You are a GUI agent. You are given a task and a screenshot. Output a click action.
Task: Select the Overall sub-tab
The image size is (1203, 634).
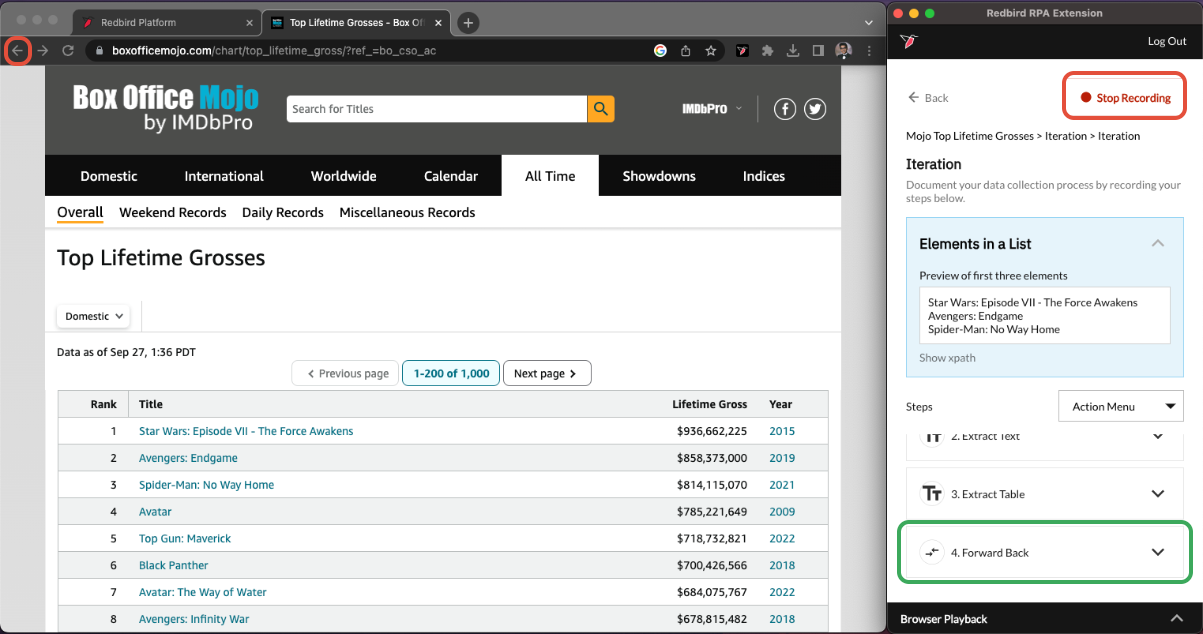click(x=80, y=212)
